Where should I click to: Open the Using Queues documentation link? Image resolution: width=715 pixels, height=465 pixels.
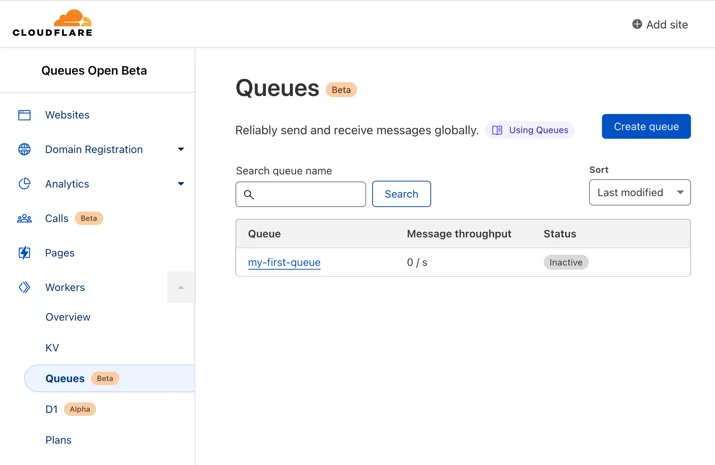coord(530,130)
